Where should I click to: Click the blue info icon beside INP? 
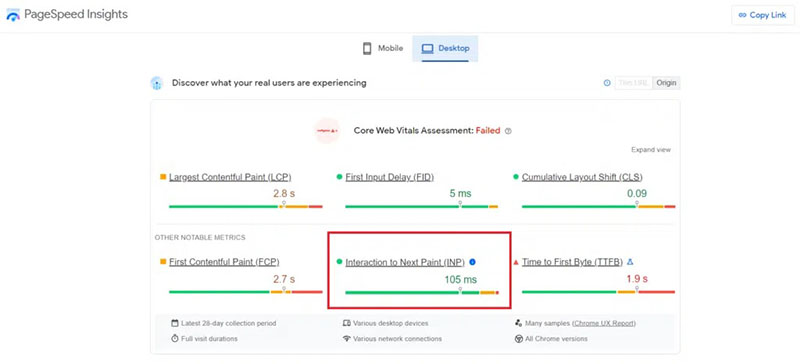coord(472,262)
